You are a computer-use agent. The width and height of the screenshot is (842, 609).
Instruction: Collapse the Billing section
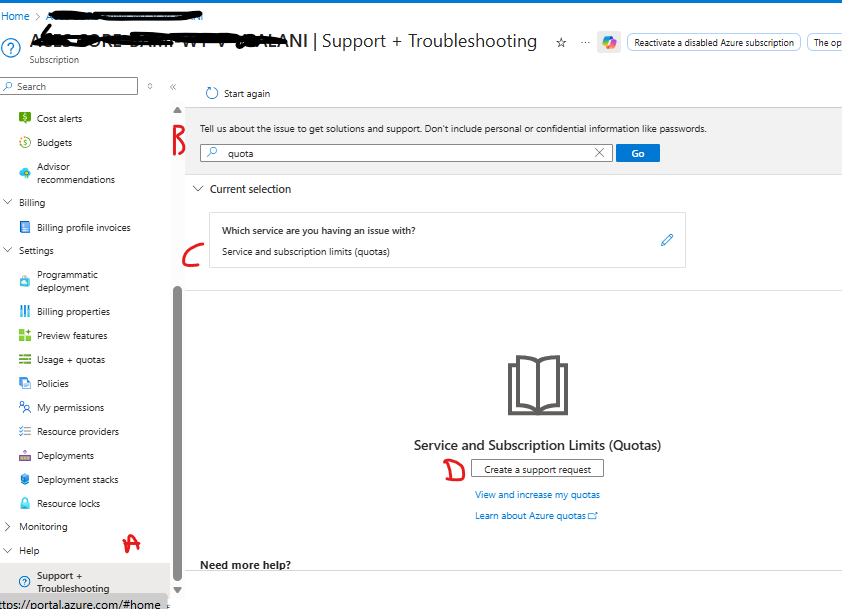click(x=8, y=202)
